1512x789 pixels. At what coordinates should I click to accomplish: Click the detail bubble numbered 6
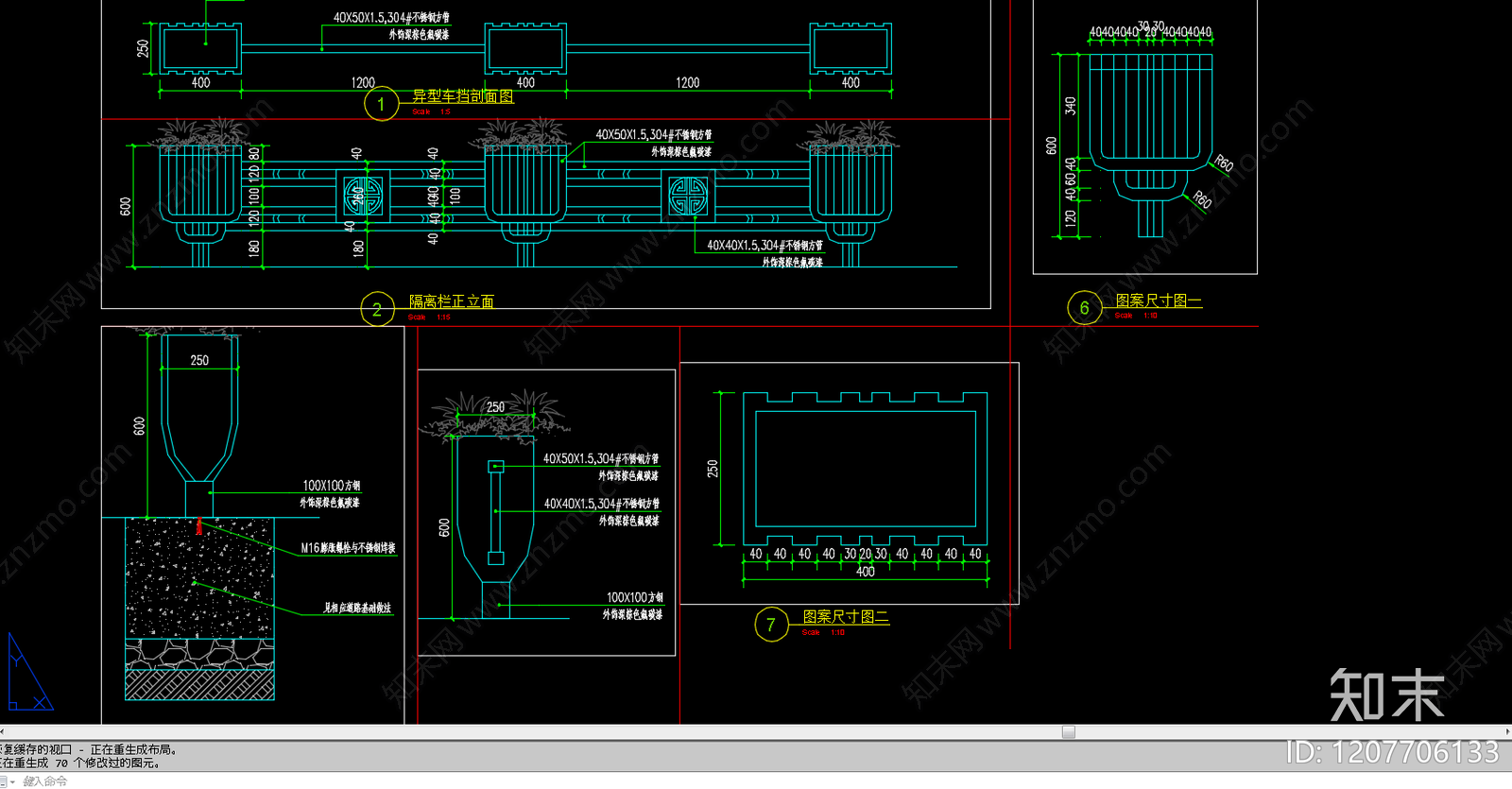tap(1084, 307)
